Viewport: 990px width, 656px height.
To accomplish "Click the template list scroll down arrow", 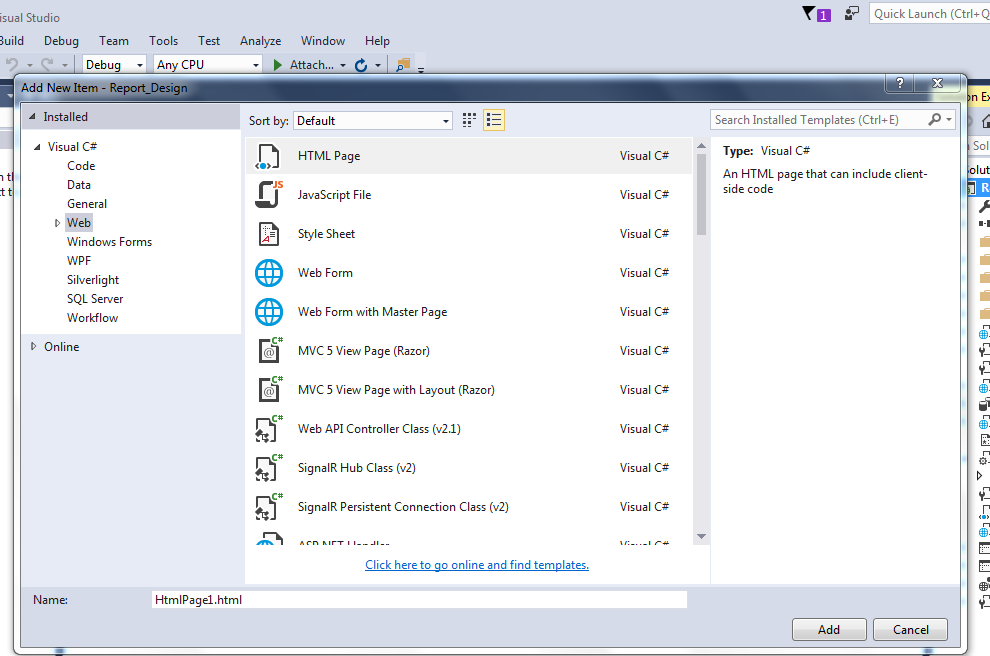I will [701, 537].
